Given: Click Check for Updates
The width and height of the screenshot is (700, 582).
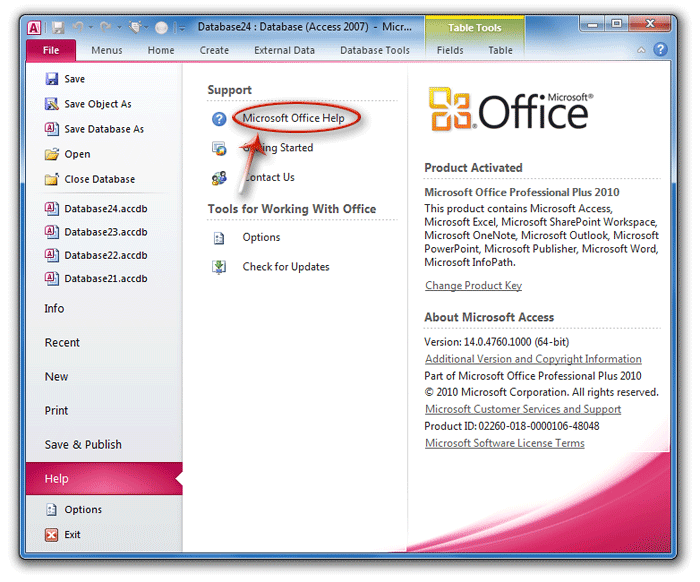Looking at the screenshot, I should 286,266.
